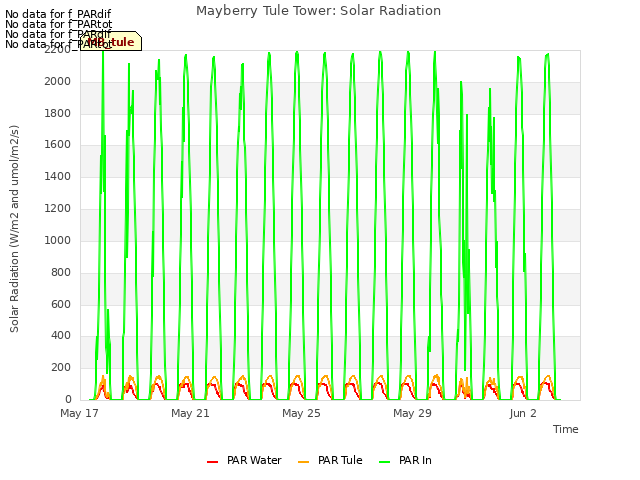640x480 pixels.
Task: Click the 400 y-axis tick label
Action: click(x=61, y=336)
